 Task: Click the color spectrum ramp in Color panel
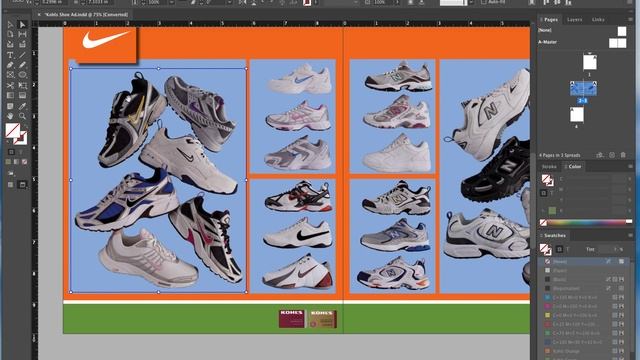[586, 222]
